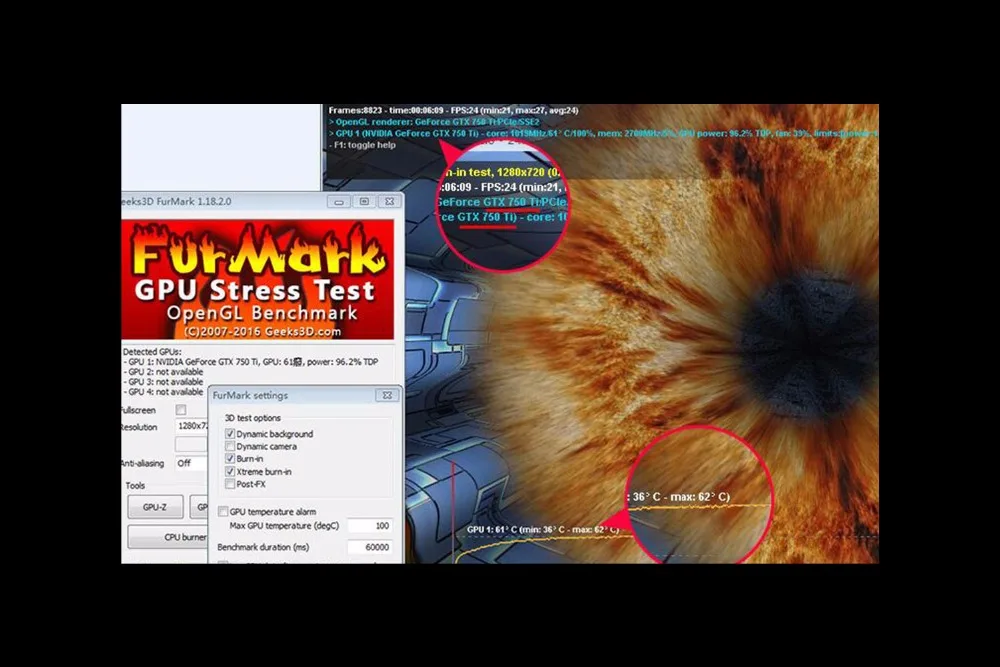Select the 'GPU 1: NVIDIA GeForce GTX 750 Ti' line

251,362
